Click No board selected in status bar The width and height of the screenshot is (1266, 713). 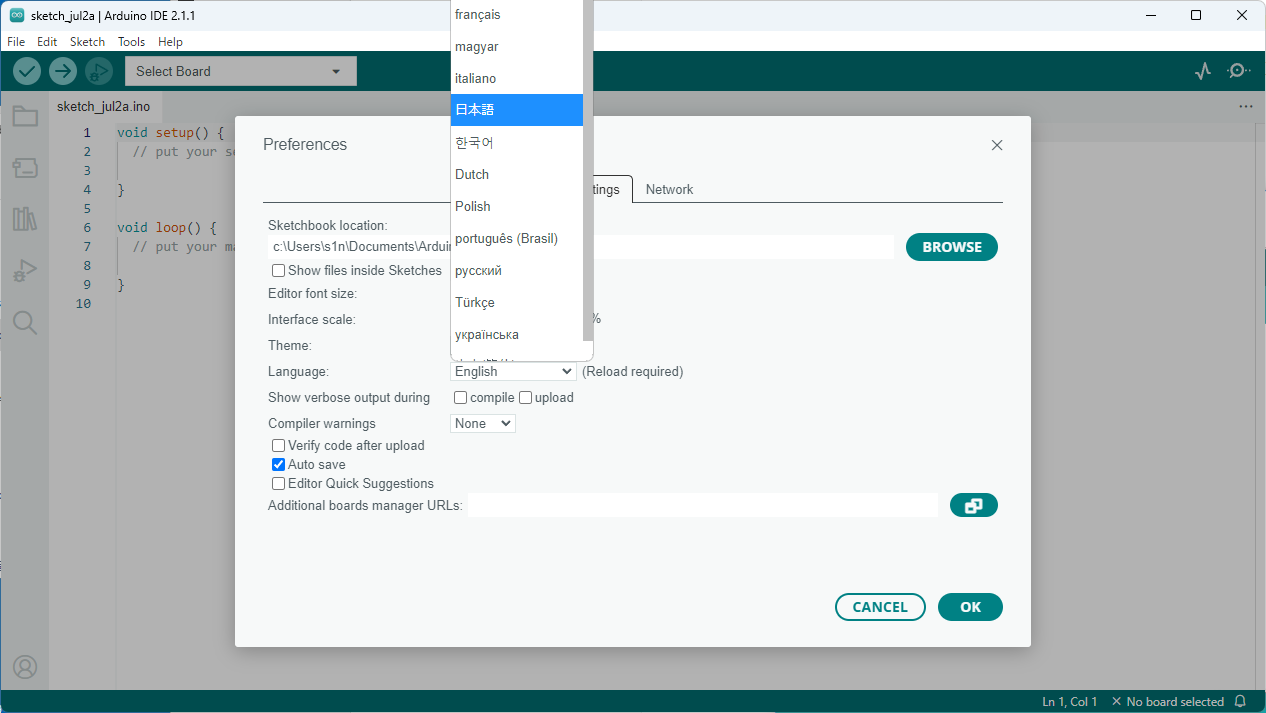coord(1168,702)
